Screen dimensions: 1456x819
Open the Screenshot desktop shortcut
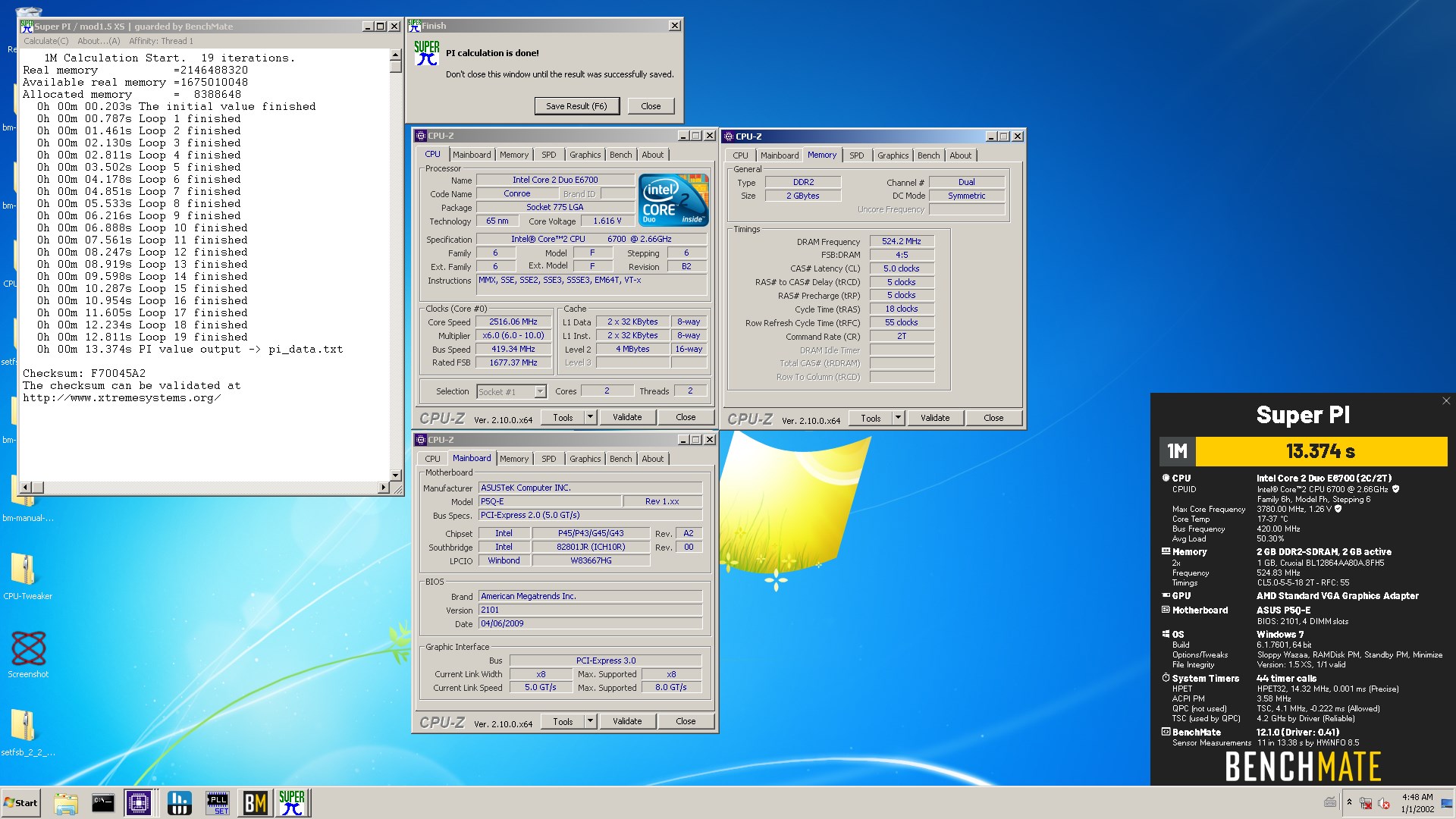(28, 654)
